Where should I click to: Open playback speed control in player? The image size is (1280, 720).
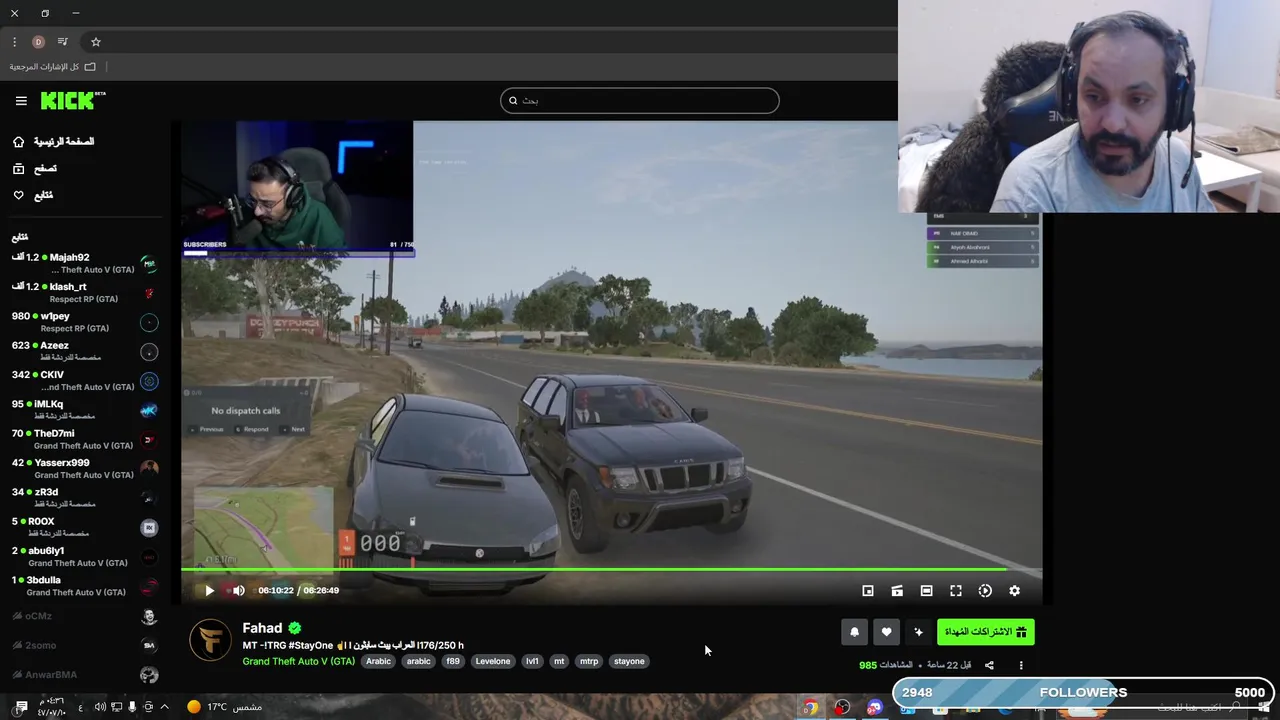(985, 591)
